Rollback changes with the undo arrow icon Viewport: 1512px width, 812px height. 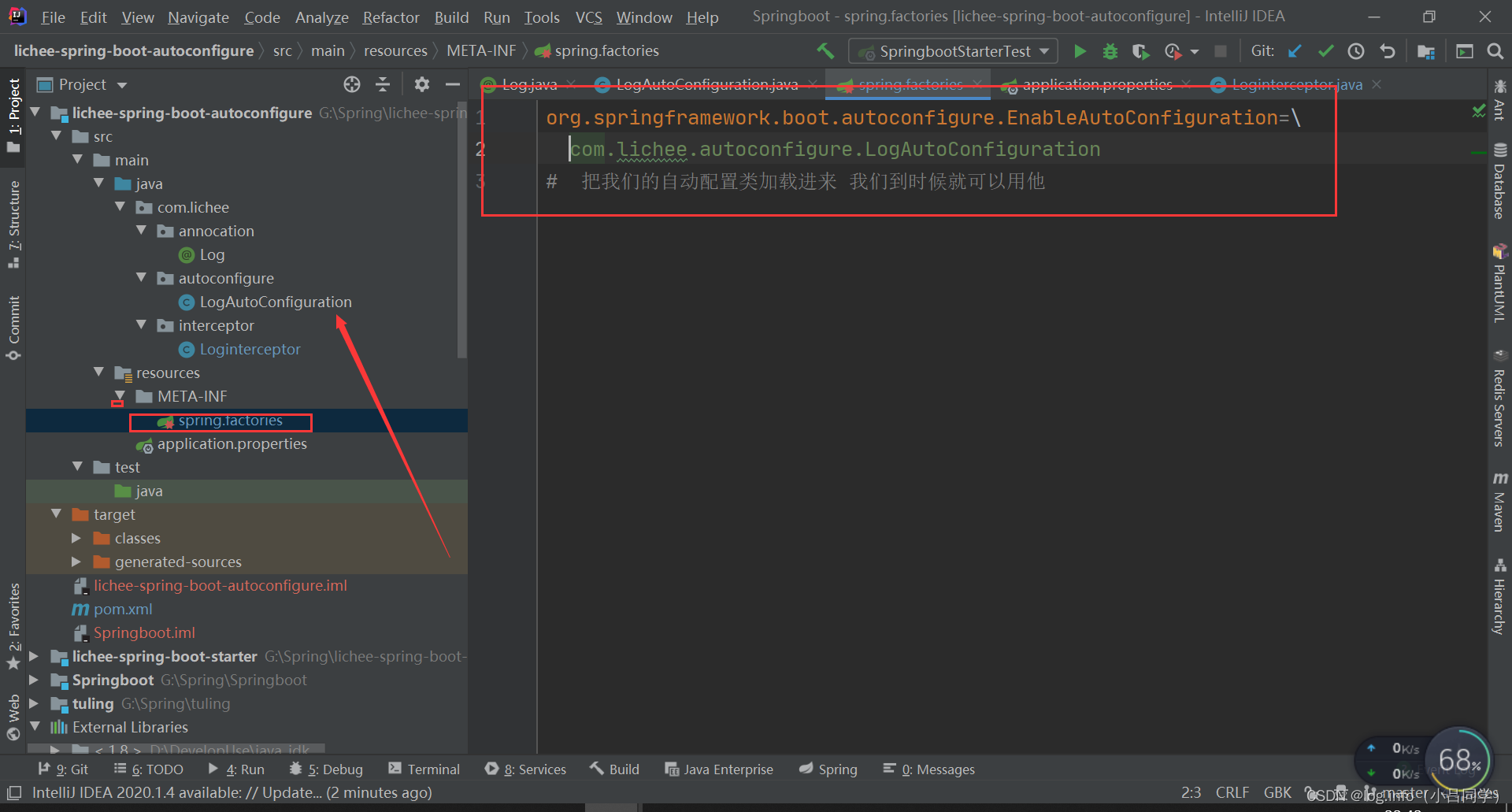1388,51
